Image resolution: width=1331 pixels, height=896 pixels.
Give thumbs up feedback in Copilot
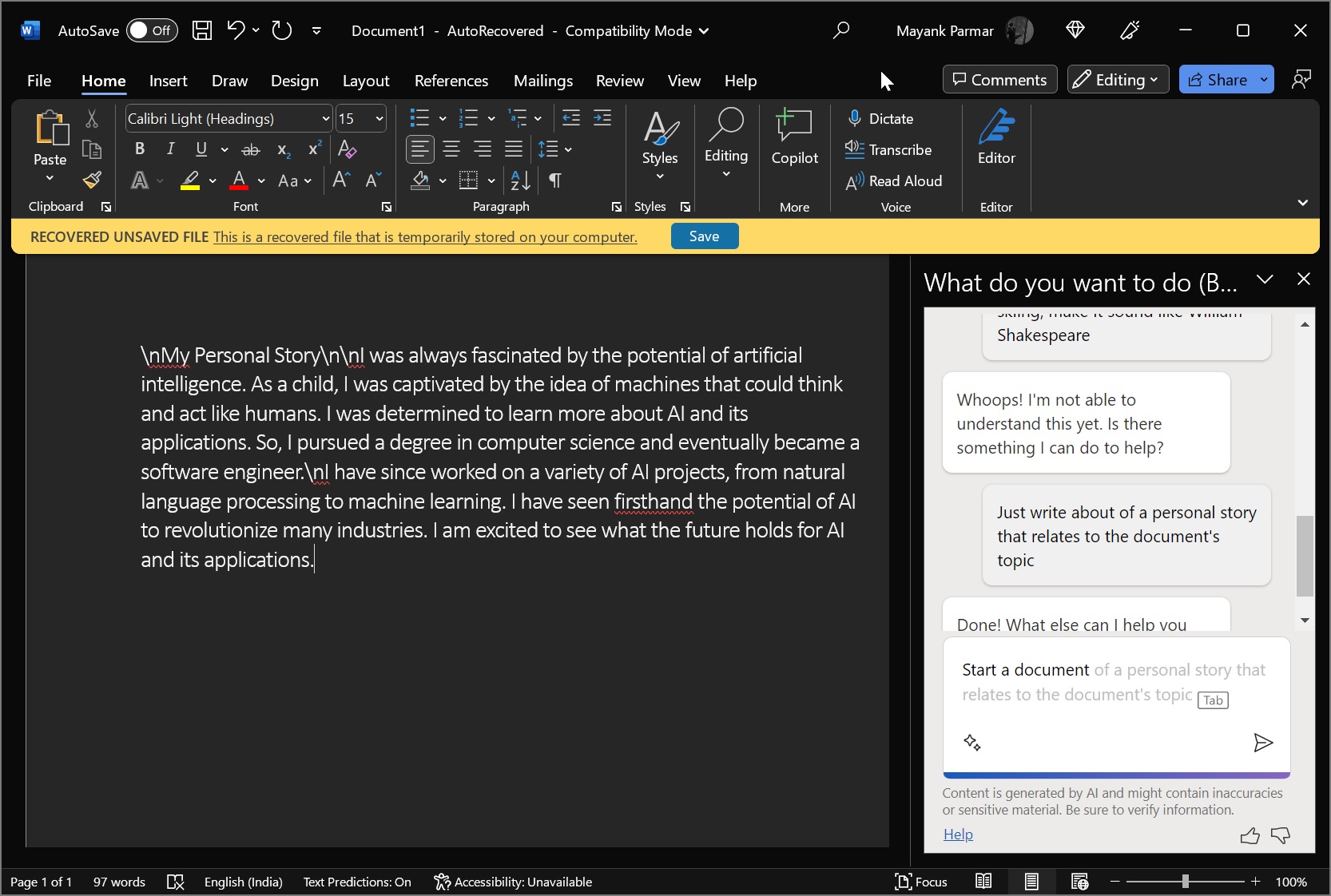tap(1250, 835)
